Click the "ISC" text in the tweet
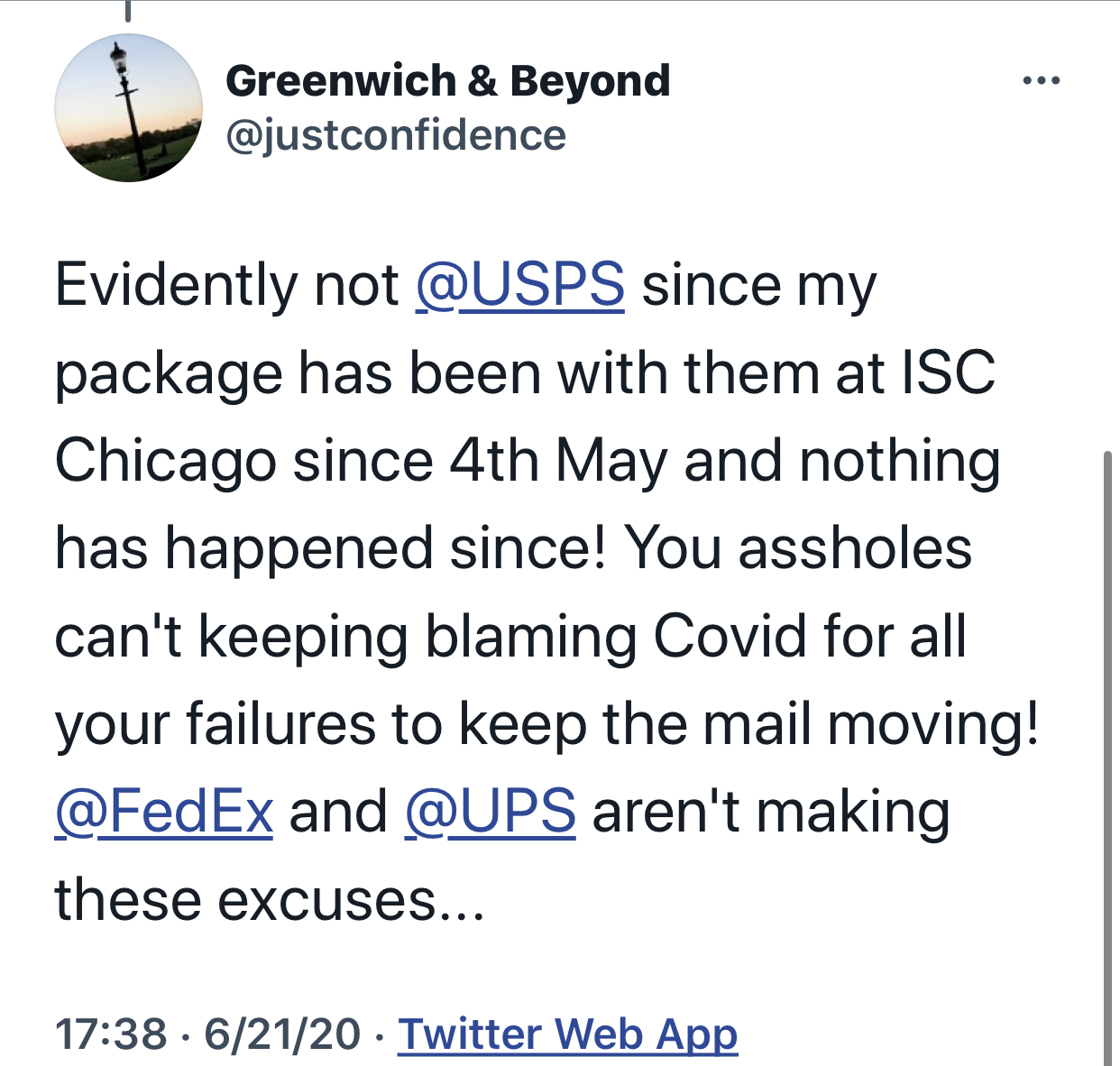The width and height of the screenshot is (1120, 1066). click(949, 372)
